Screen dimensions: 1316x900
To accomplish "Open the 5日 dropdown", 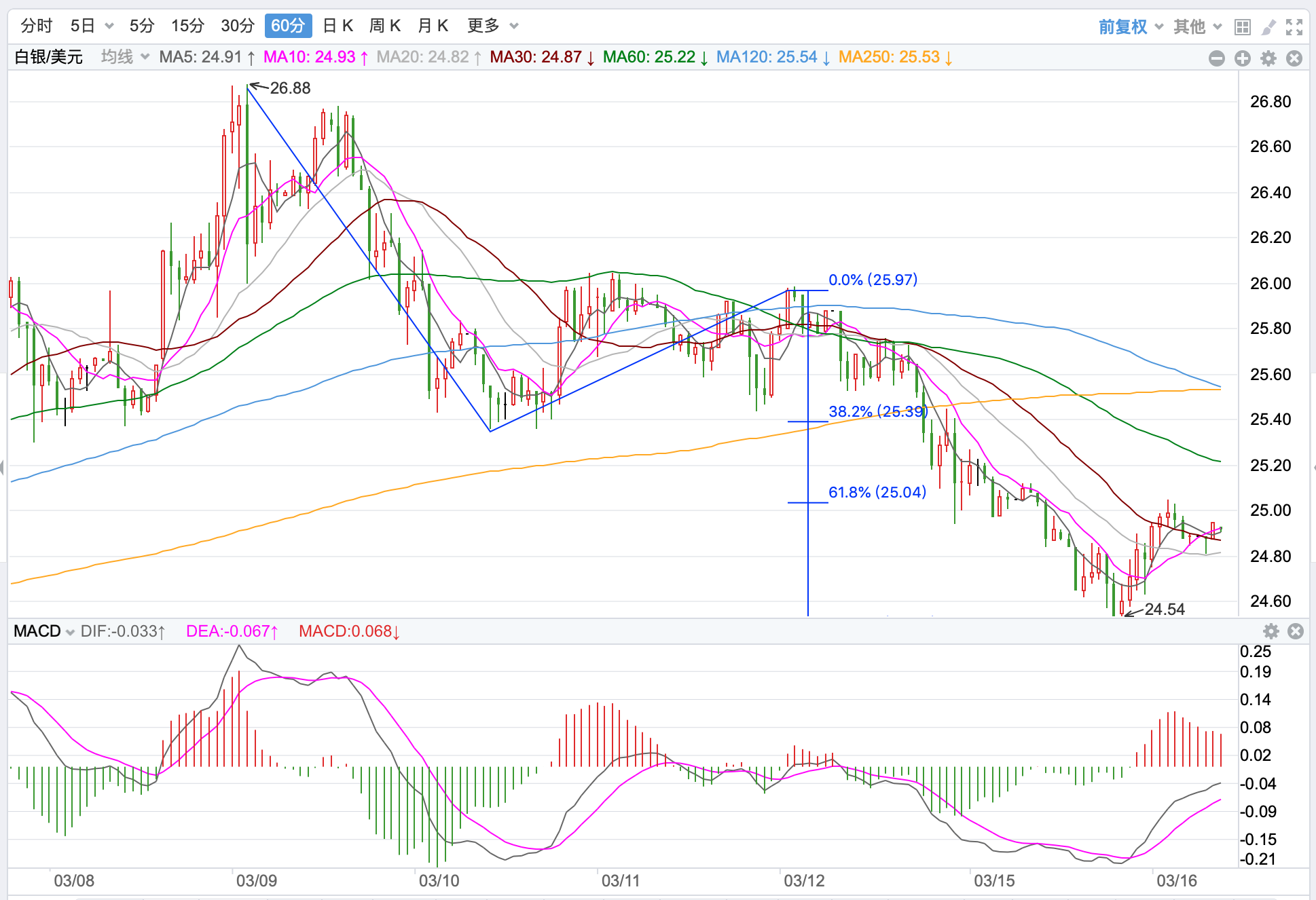I will [x=92, y=26].
